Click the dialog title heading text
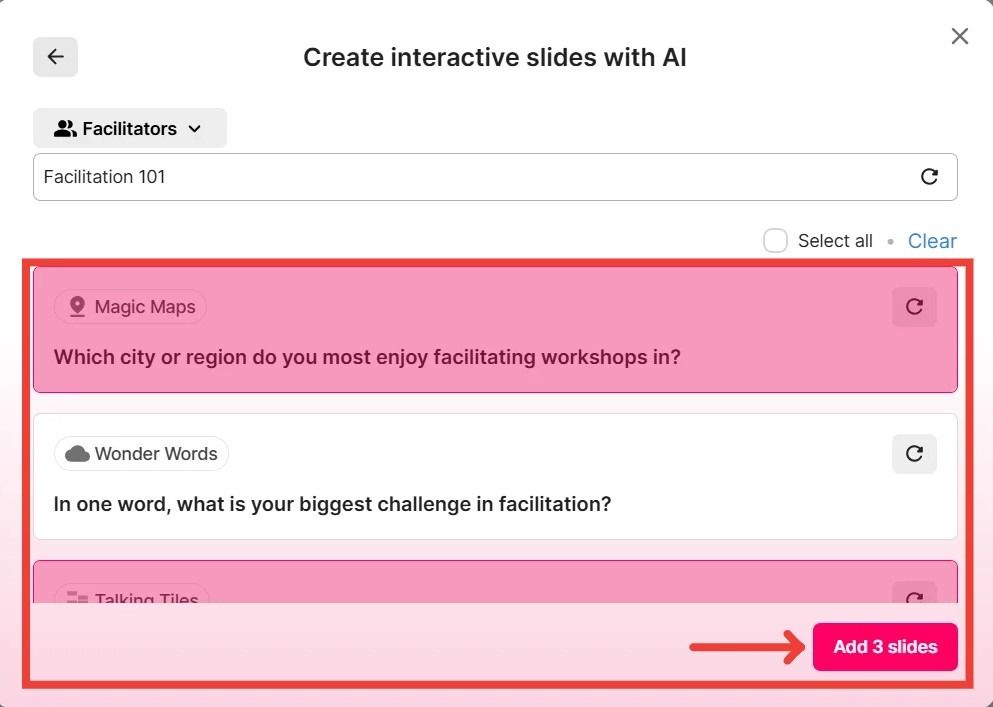Image resolution: width=993 pixels, height=707 pixels. tap(495, 57)
